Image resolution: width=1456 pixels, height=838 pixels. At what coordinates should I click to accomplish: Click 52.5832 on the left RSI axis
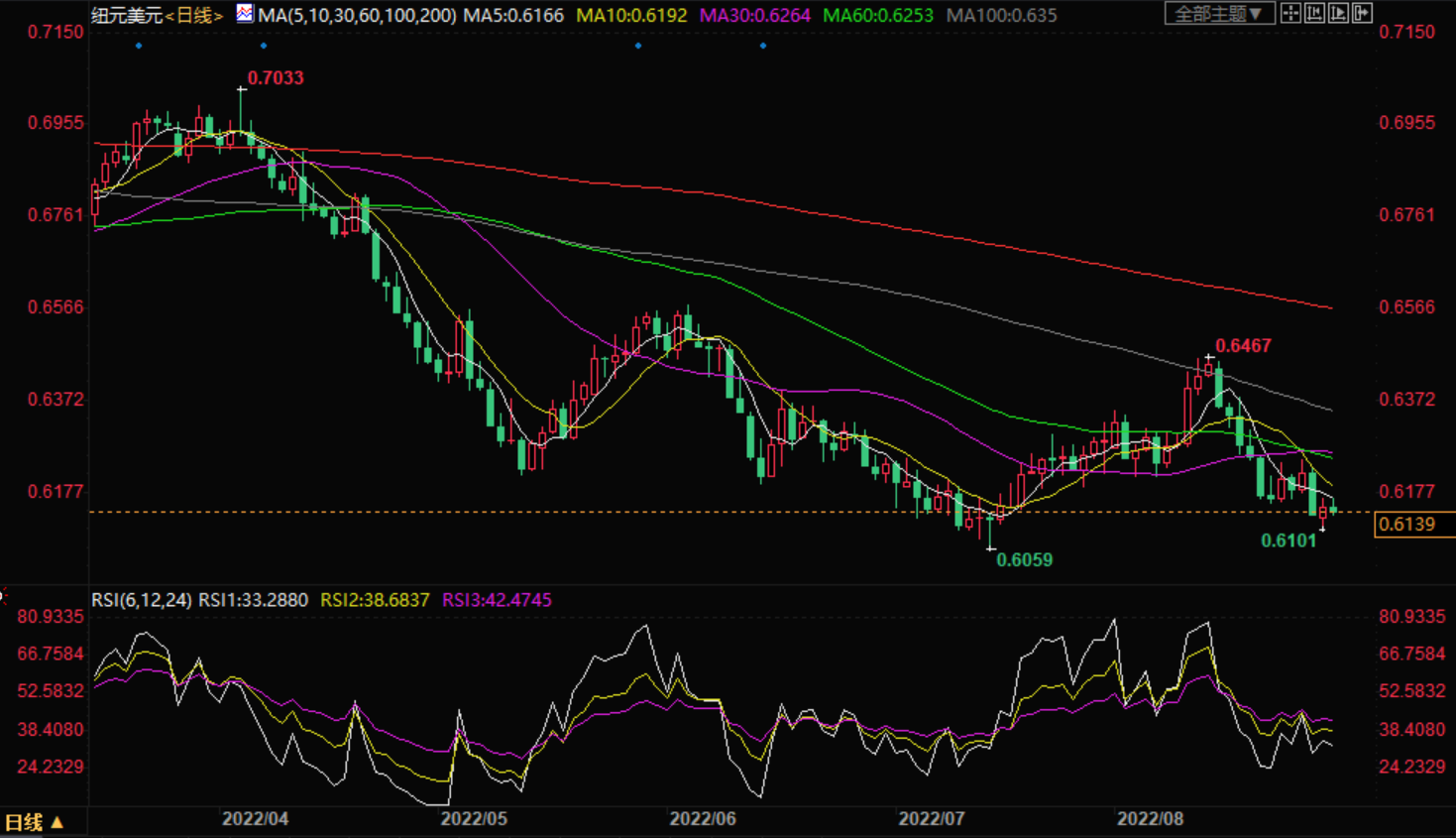(52, 691)
